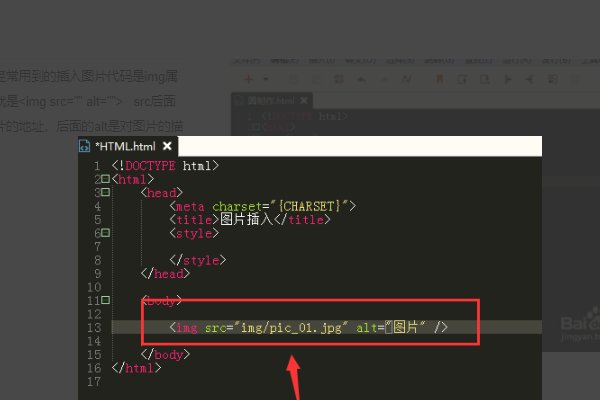Viewport: 600px width, 400px height.
Task: Select the *HTML.html file tab
Action: tap(128, 146)
